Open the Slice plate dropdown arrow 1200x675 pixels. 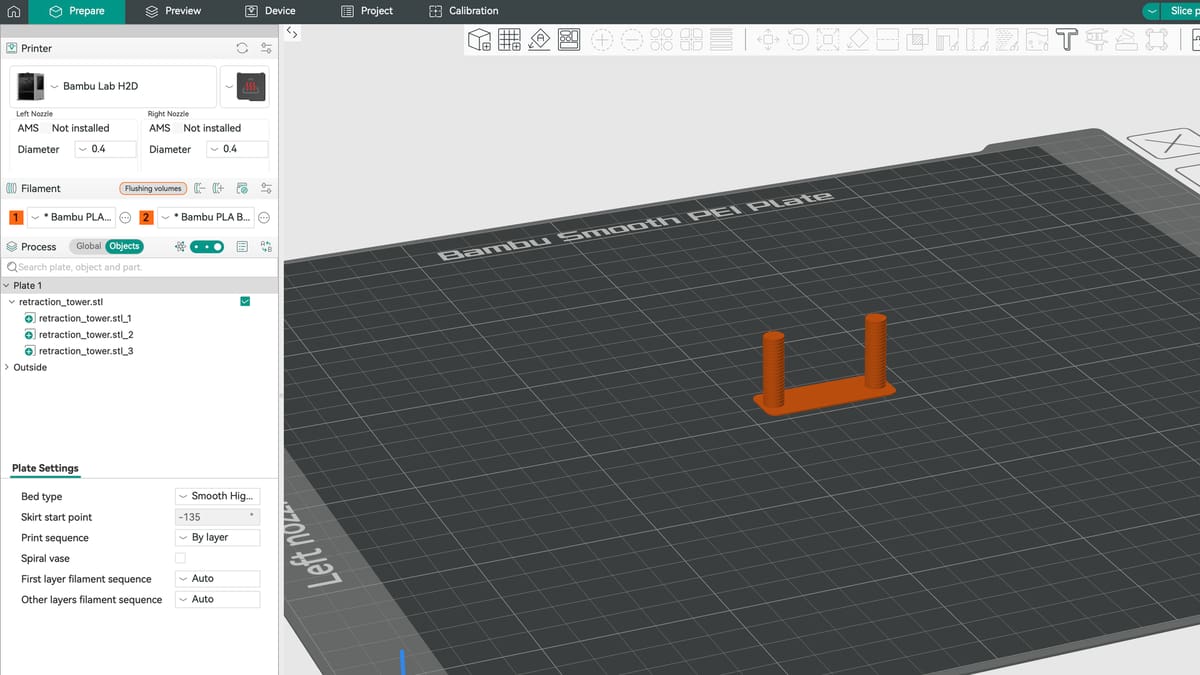(1153, 11)
